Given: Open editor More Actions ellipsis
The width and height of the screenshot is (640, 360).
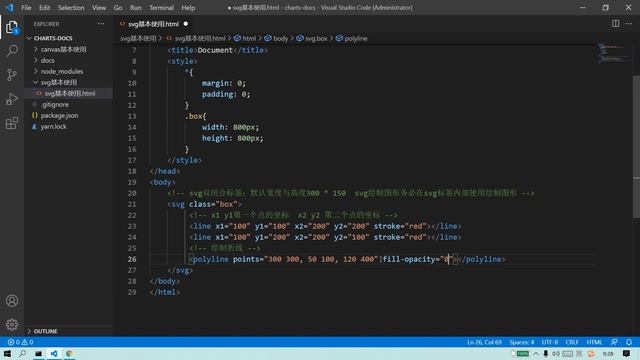Looking at the screenshot, I should [x=629, y=24].
